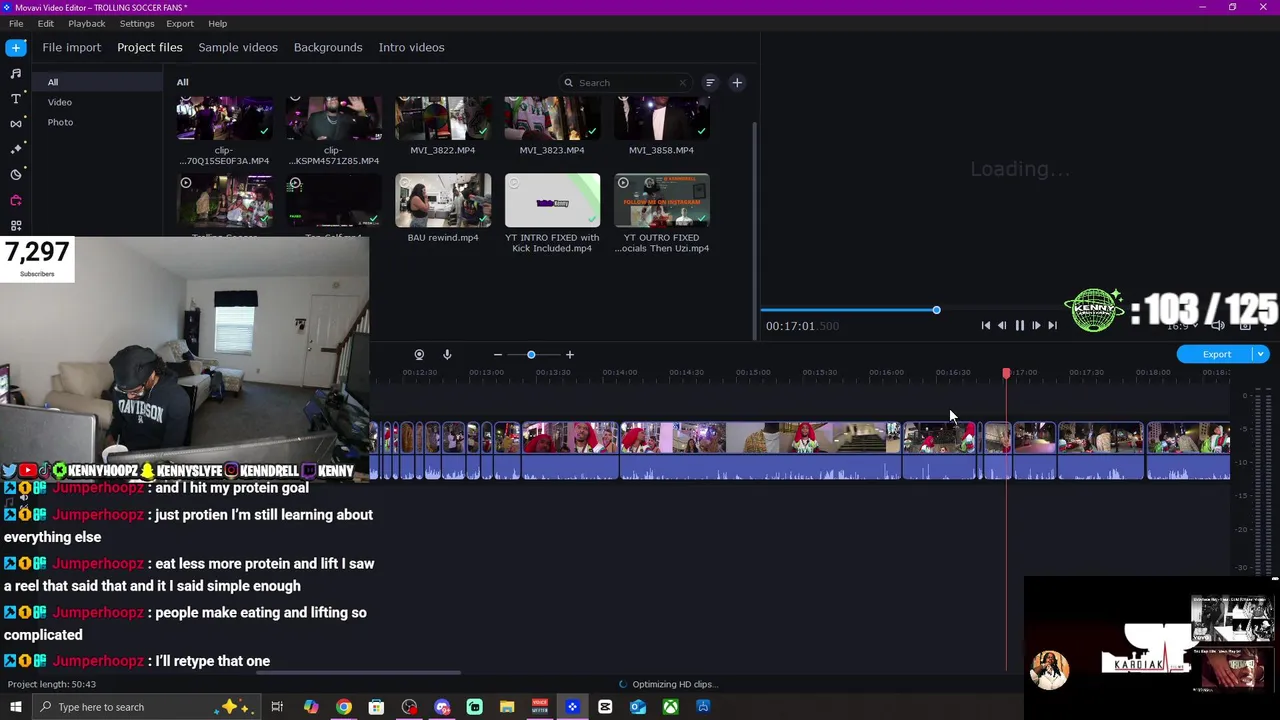The image size is (1280, 720).
Task: Click the red playhead marker on ruler
Action: click(x=1006, y=373)
